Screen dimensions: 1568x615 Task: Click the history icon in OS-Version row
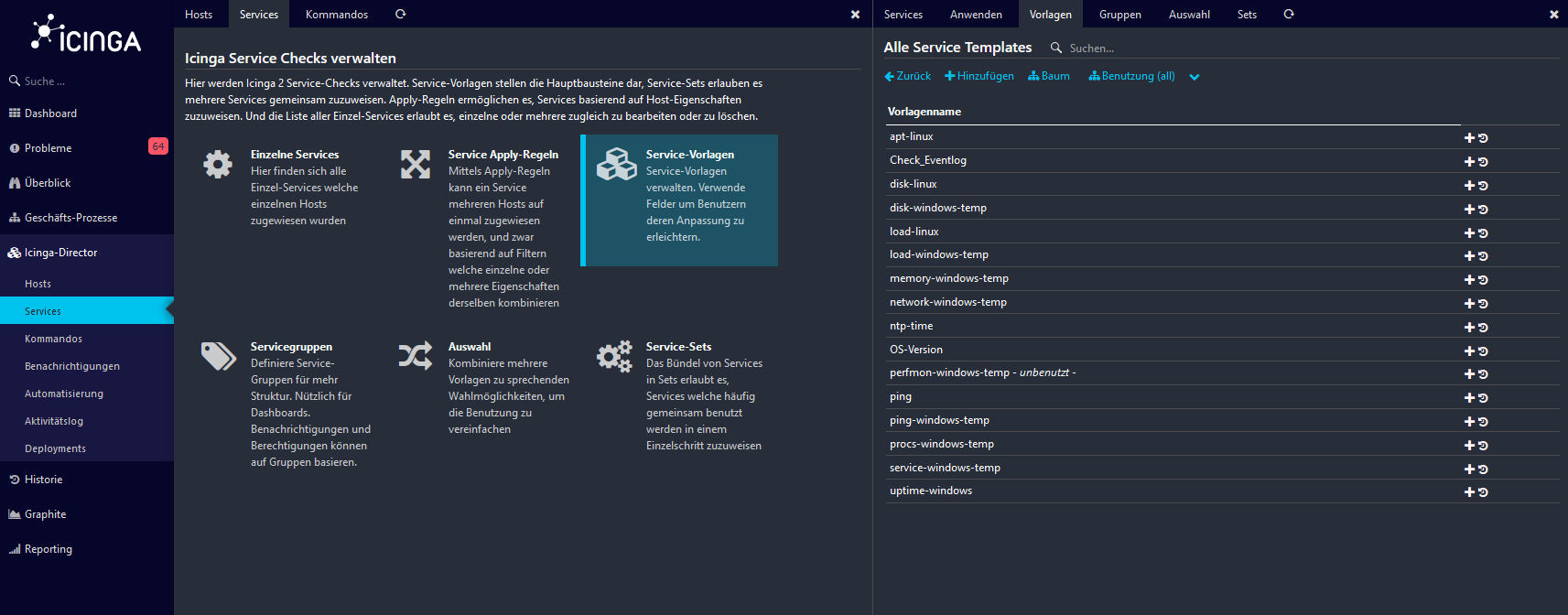click(1483, 351)
